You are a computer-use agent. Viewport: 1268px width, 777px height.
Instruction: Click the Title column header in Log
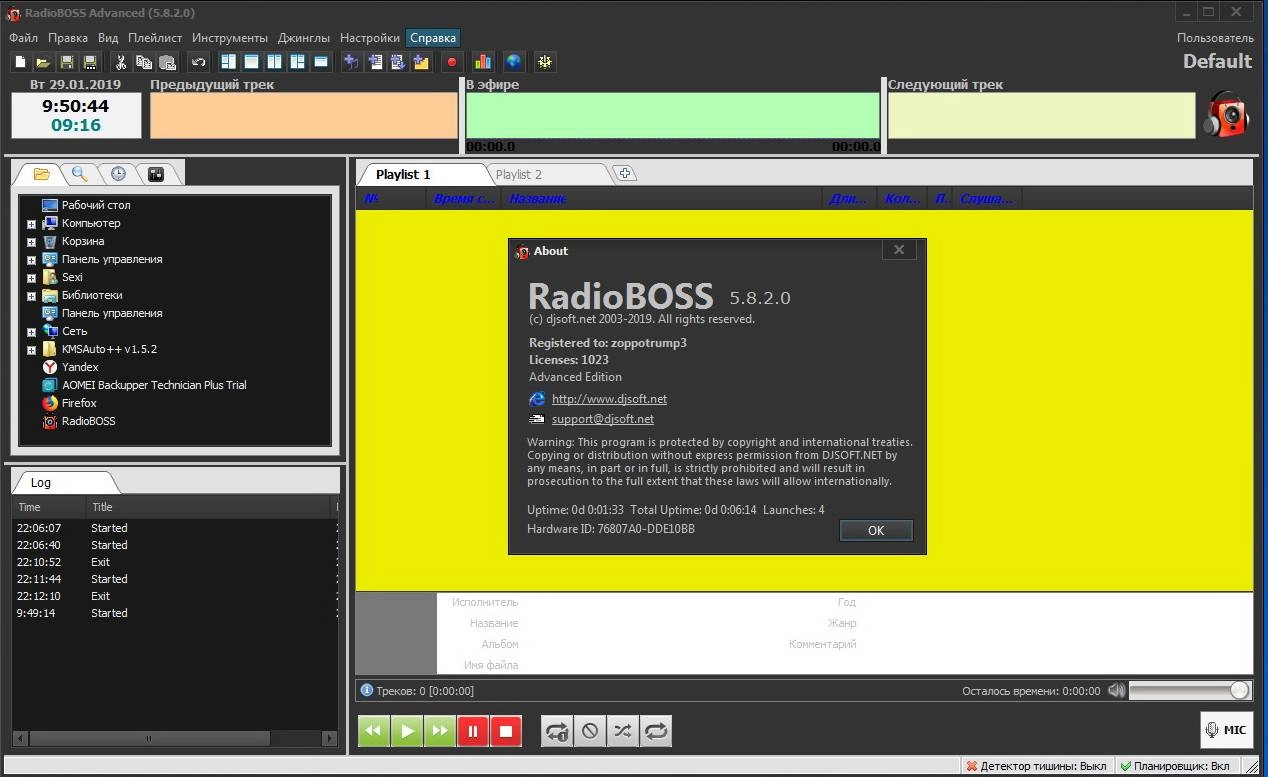point(210,507)
